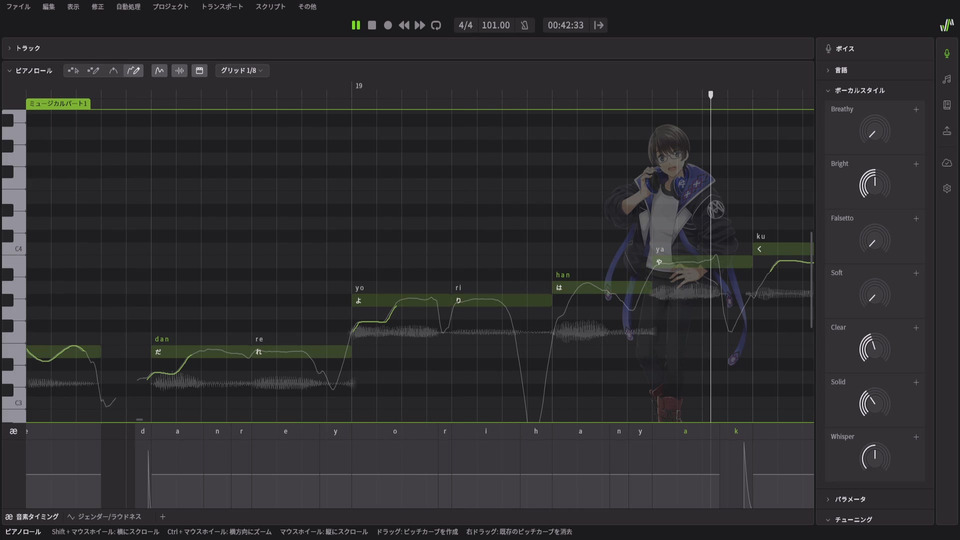Open the render export icon in sidebar
This screenshot has height=540, width=960.
947,130
